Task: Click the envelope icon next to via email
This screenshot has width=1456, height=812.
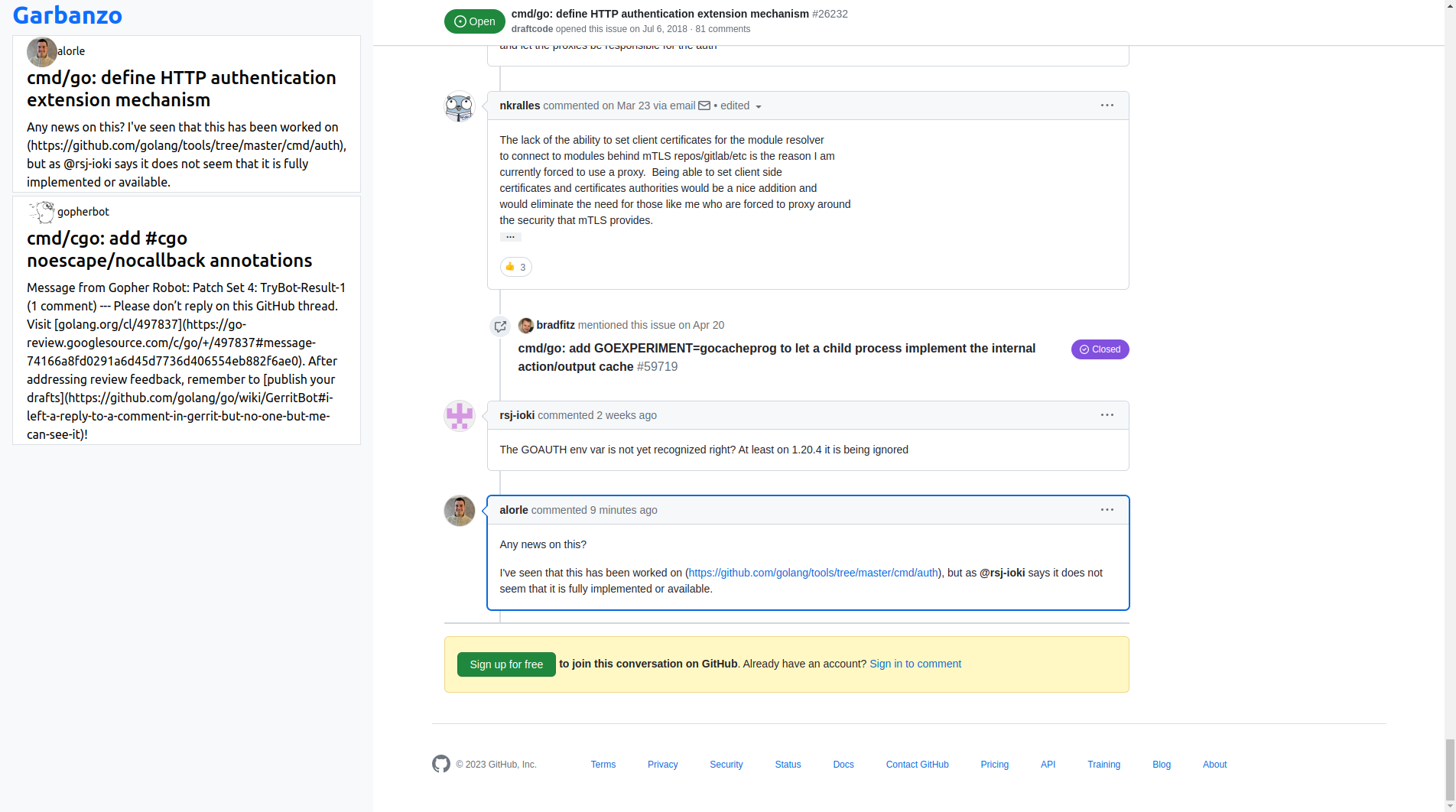Action: coord(704,106)
